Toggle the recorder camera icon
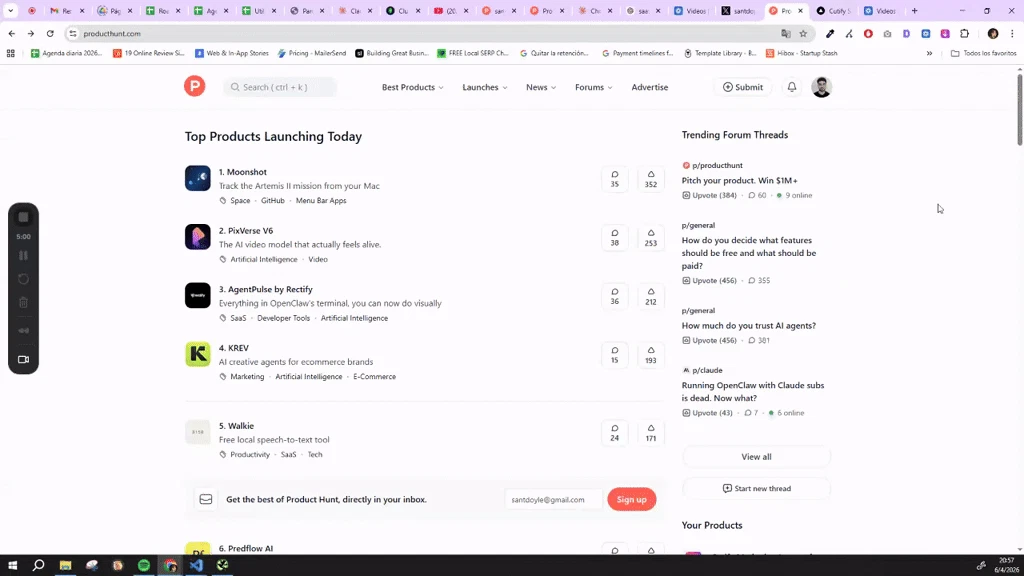The width and height of the screenshot is (1024, 576). tap(24, 359)
